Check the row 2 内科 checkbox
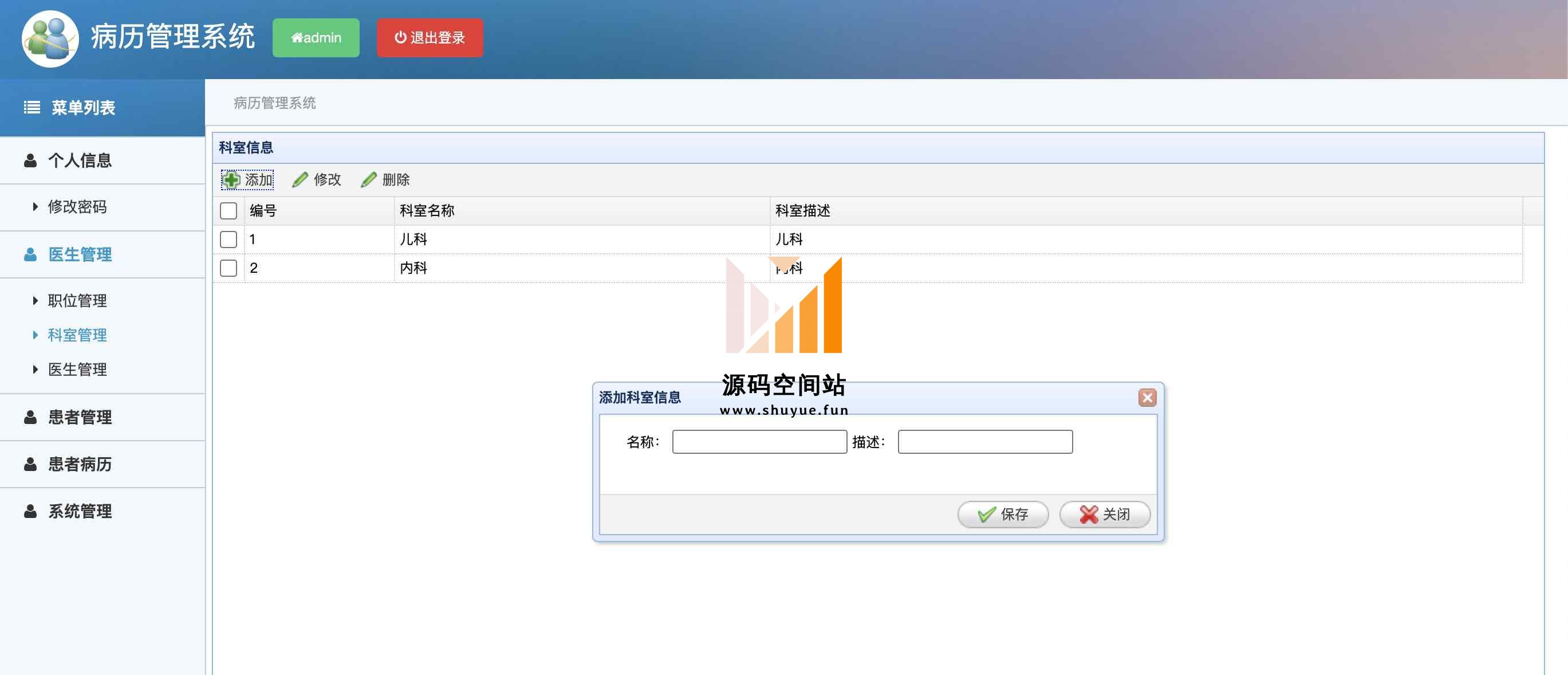 pos(228,268)
